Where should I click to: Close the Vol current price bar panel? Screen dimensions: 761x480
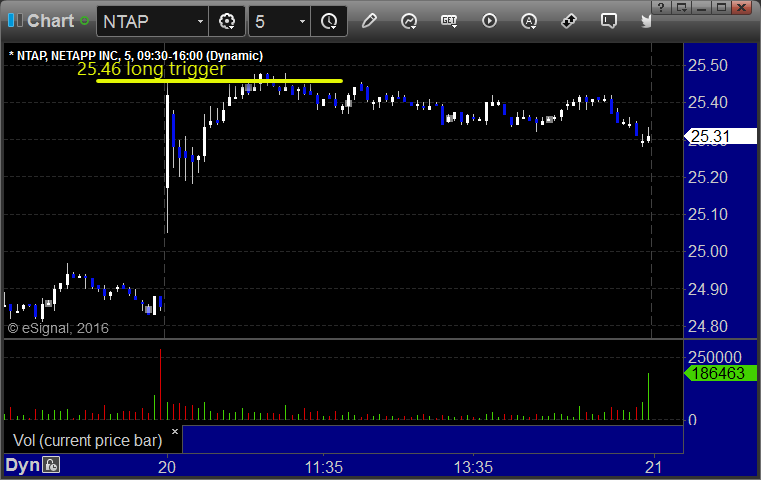pyautogui.click(x=175, y=431)
